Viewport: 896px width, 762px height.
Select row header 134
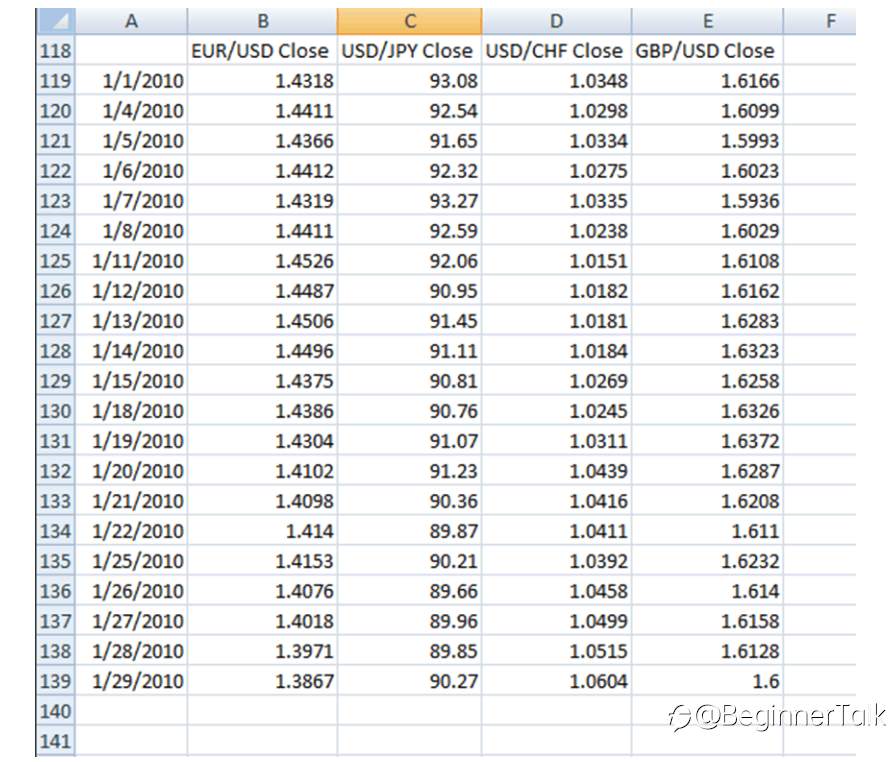coord(55,531)
